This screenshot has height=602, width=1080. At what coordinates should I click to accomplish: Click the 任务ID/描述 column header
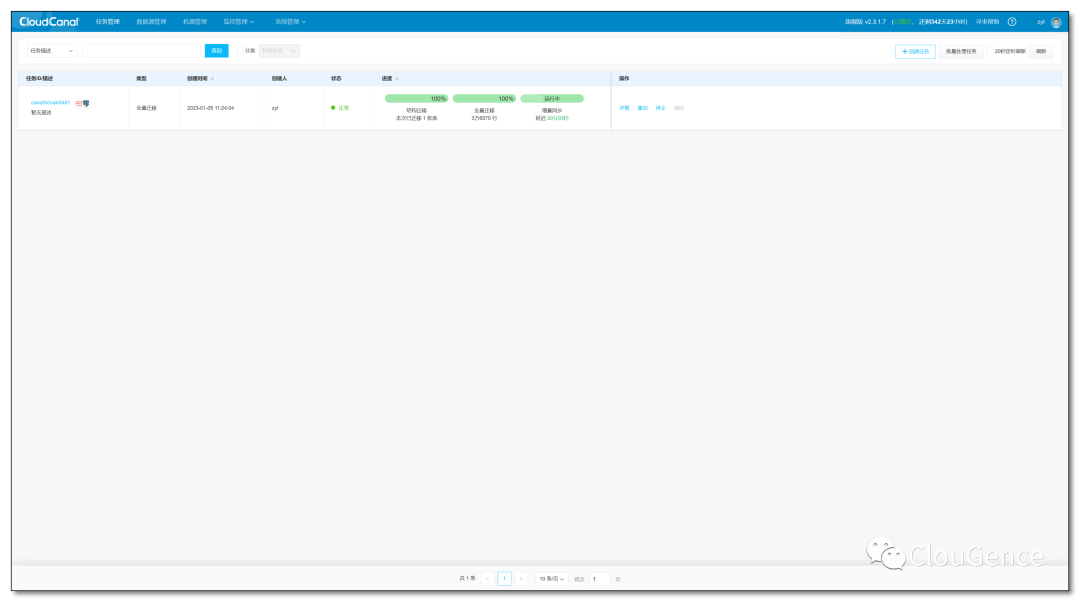39,79
